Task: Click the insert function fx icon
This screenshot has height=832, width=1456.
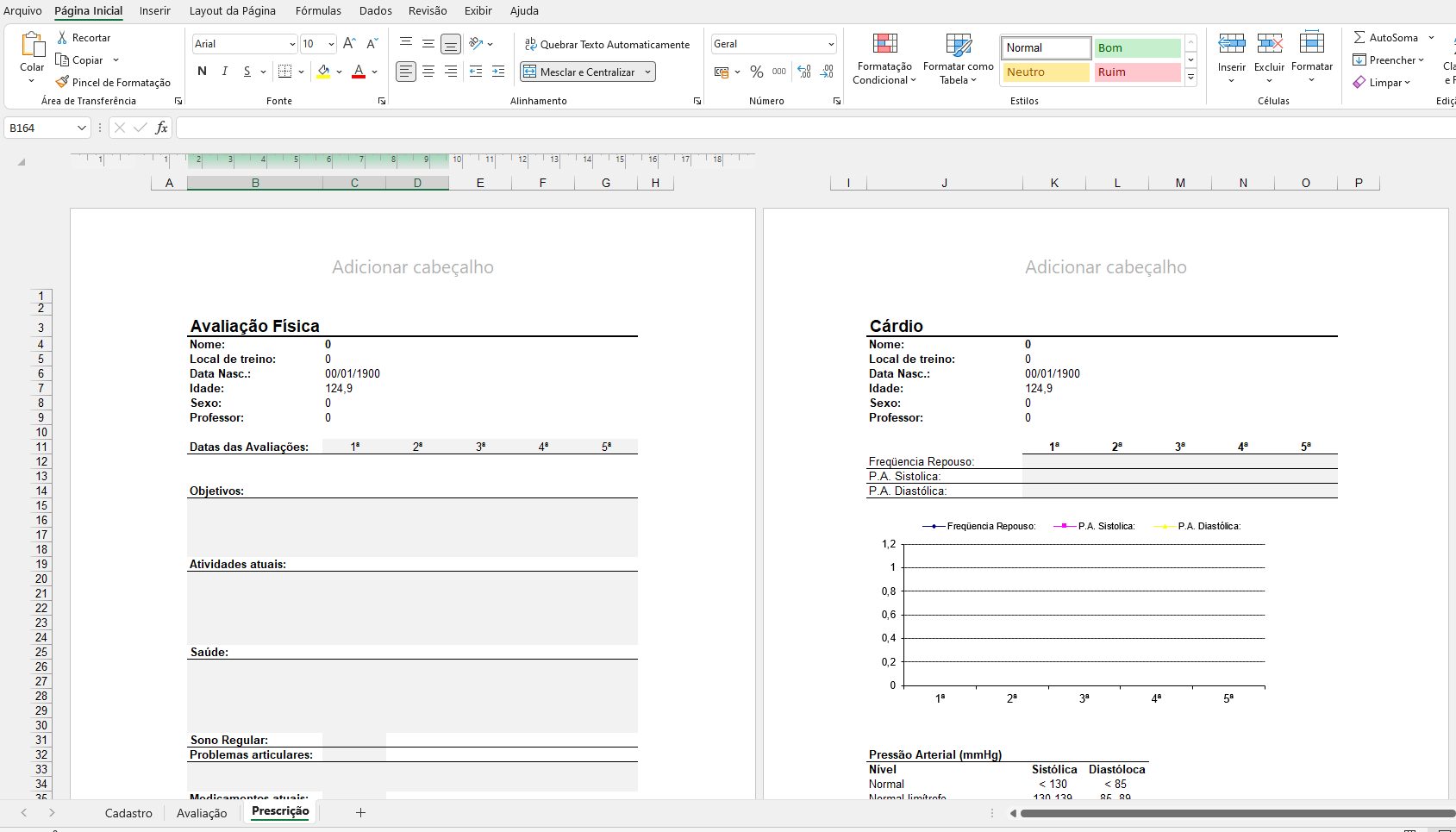Action: [x=161, y=128]
